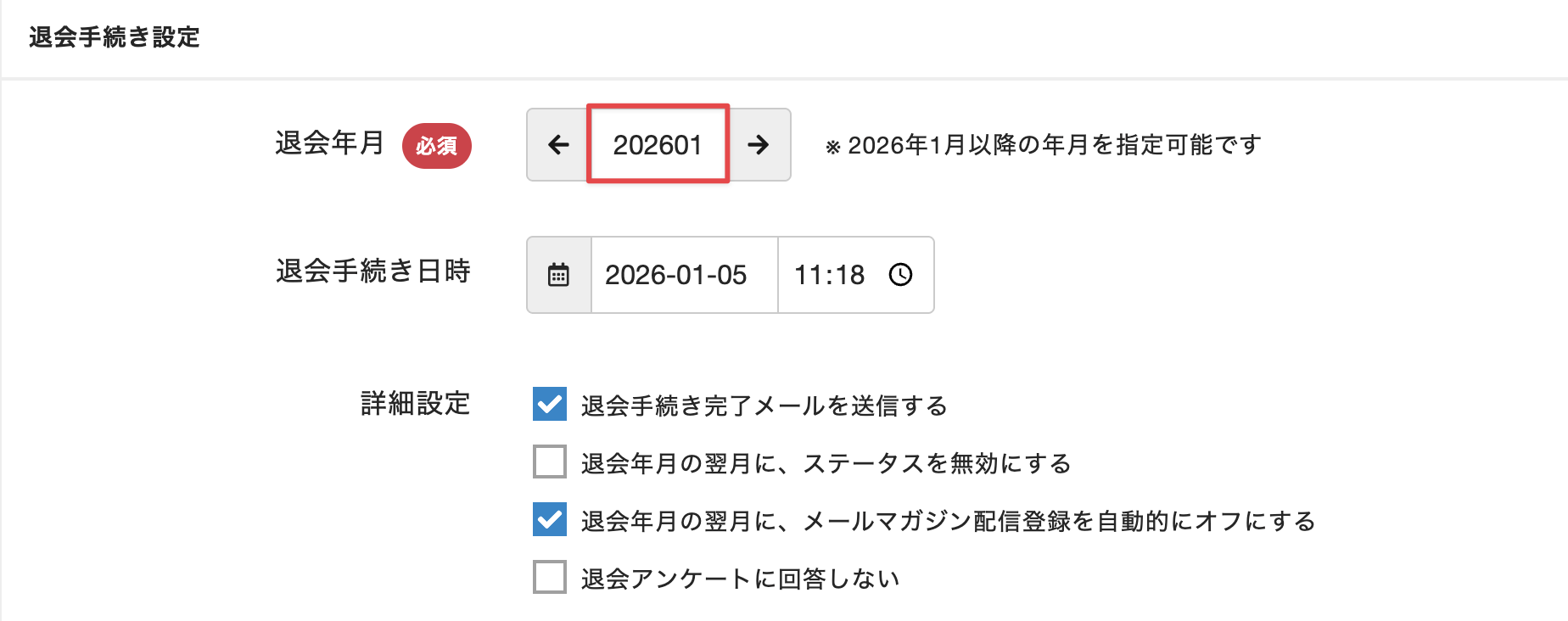Click the 詳細設定 label

coord(415,403)
